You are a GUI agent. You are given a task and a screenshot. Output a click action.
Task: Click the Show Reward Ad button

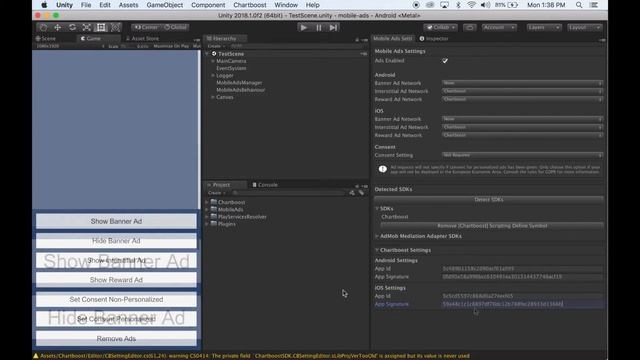pyautogui.click(x=116, y=280)
